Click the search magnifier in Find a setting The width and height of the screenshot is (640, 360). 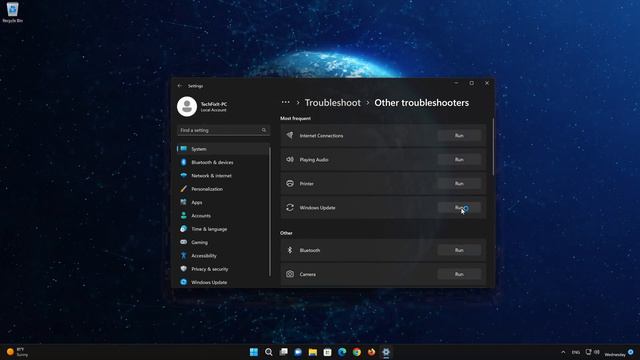pos(264,130)
